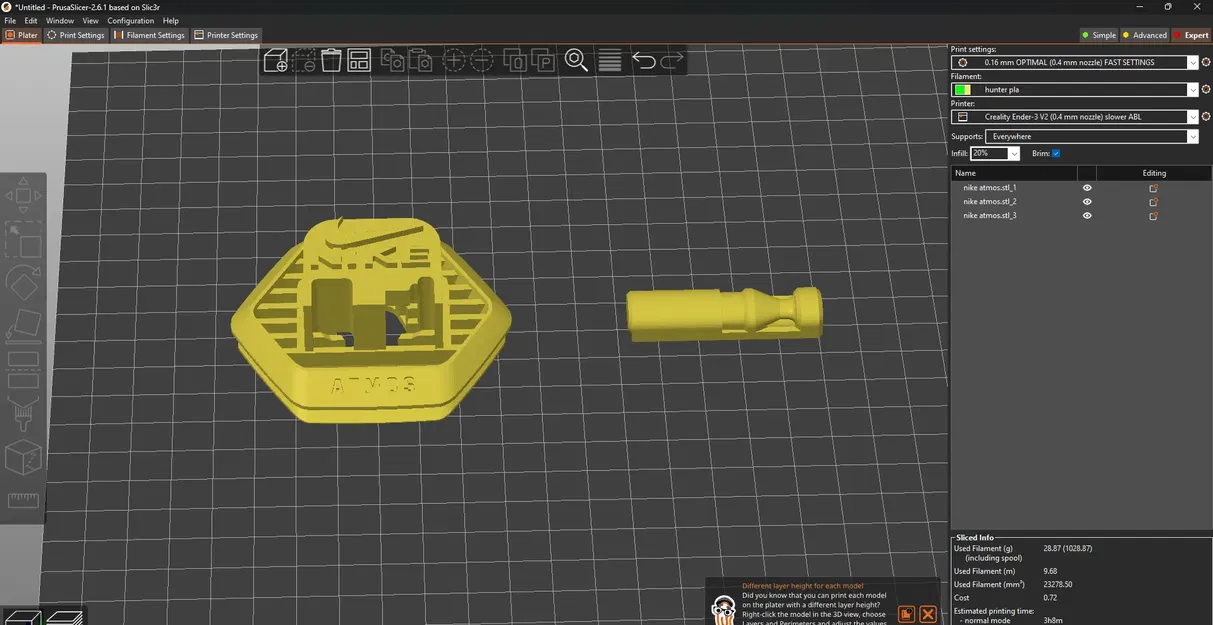The width and height of the screenshot is (1213, 625).
Task: Switch to Advanced mode
Action: (1144, 35)
